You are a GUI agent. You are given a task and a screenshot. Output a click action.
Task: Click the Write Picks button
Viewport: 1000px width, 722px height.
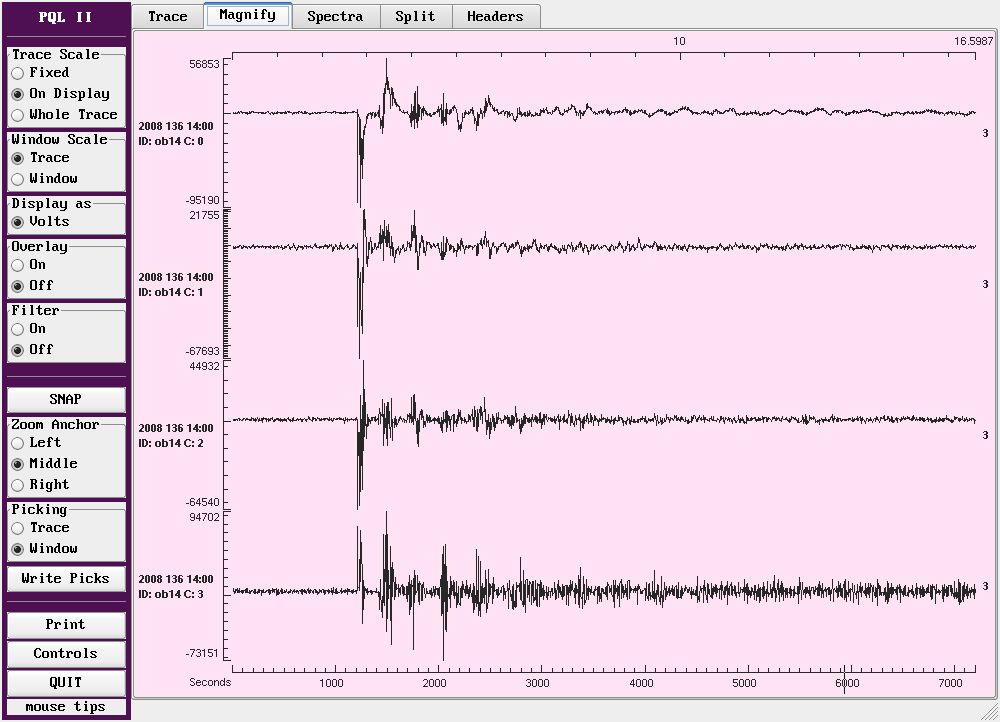click(x=66, y=579)
